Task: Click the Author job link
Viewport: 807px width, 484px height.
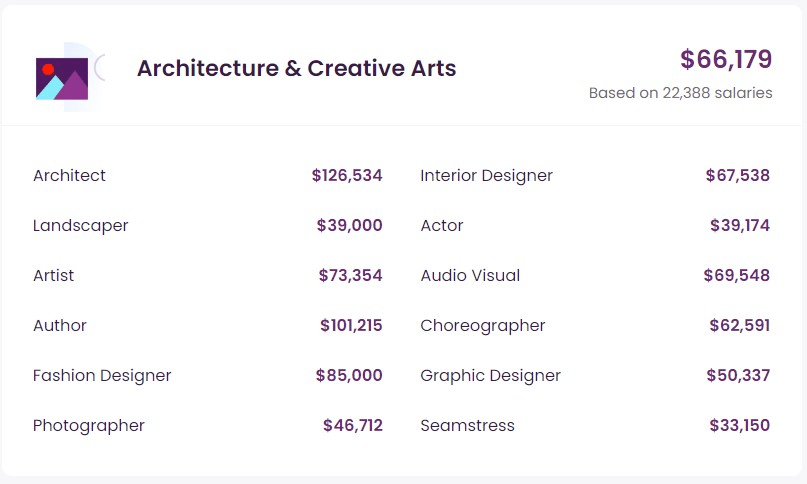Action: click(x=60, y=326)
